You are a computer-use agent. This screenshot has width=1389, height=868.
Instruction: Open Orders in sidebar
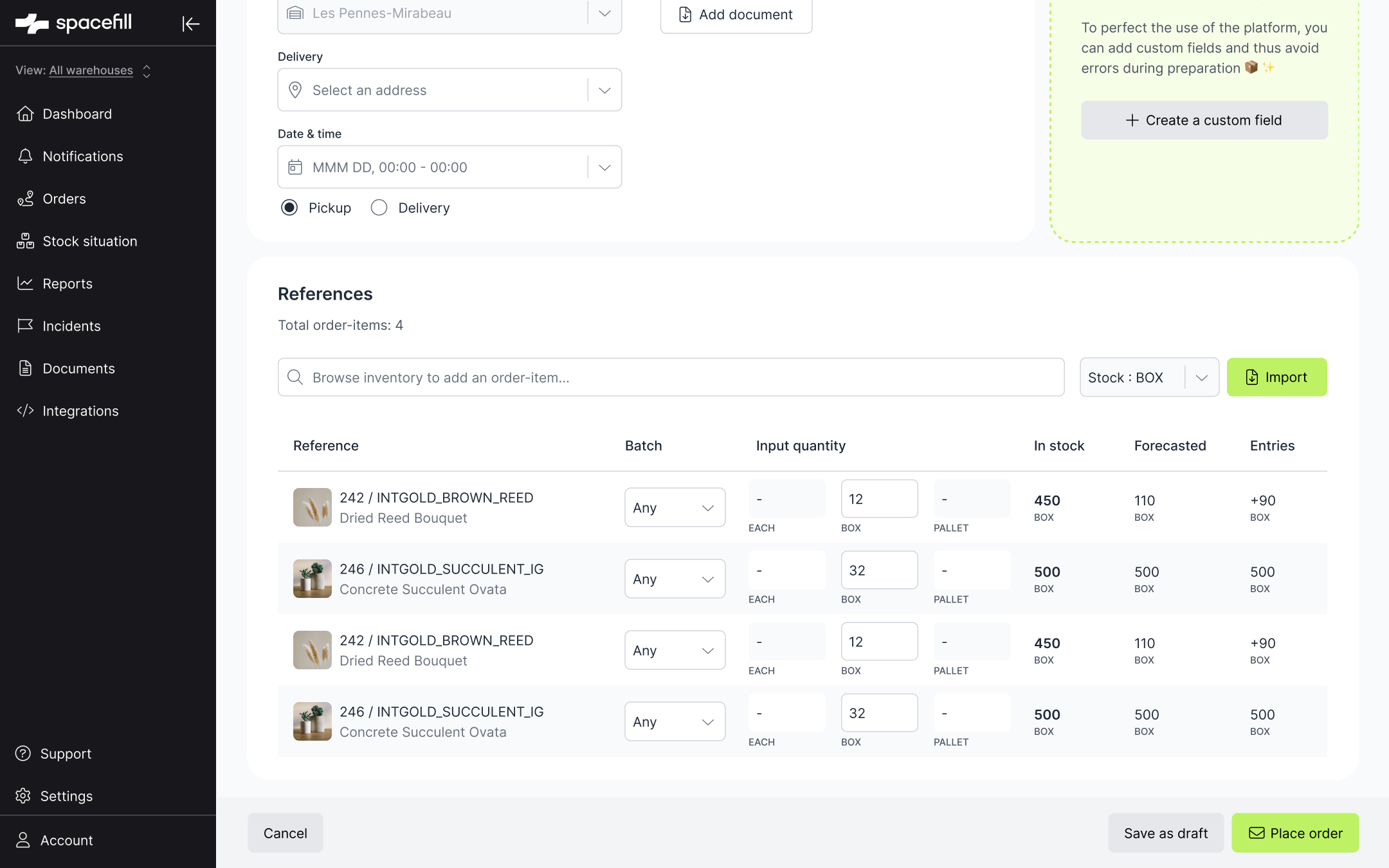(x=64, y=199)
